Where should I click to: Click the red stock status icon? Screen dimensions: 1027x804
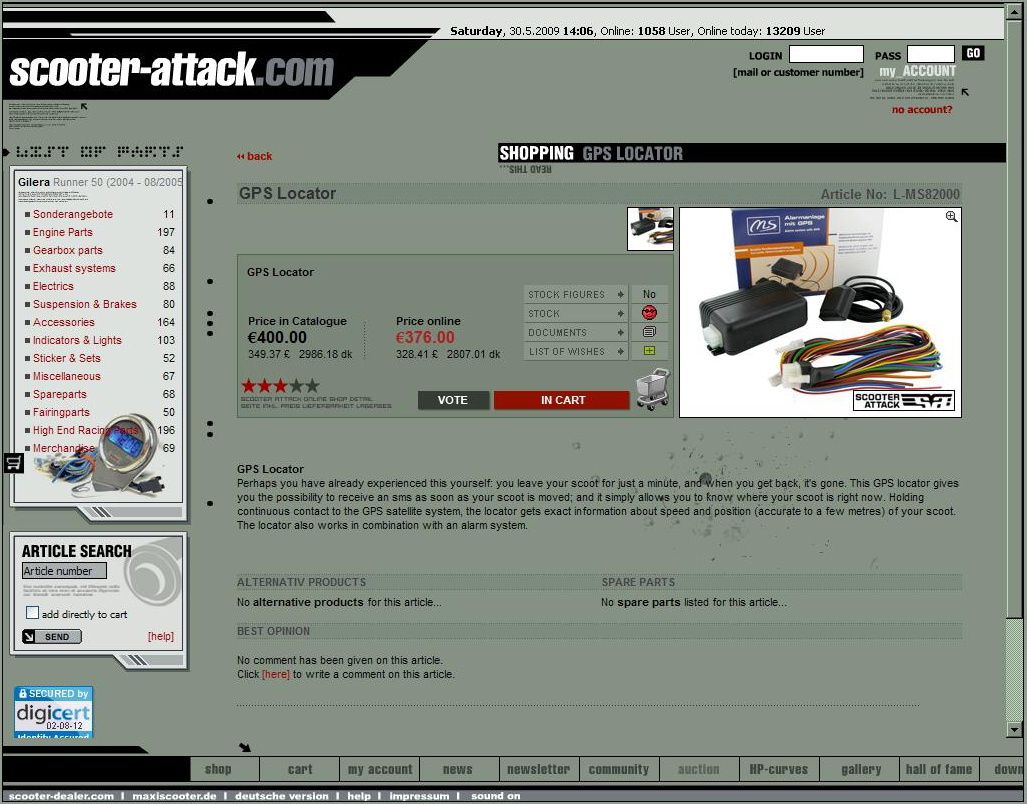pyautogui.click(x=649, y=313)
